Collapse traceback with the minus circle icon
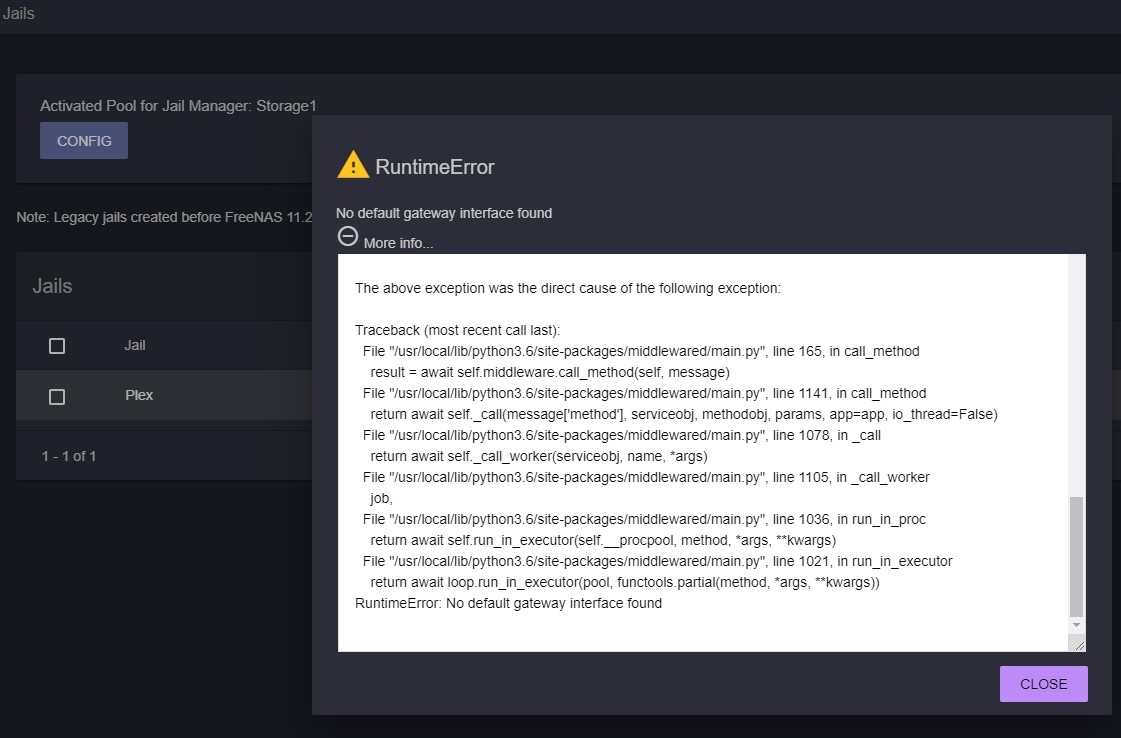Image resolution: width=1121 pixels, height=738 pixels. point(348,237)
